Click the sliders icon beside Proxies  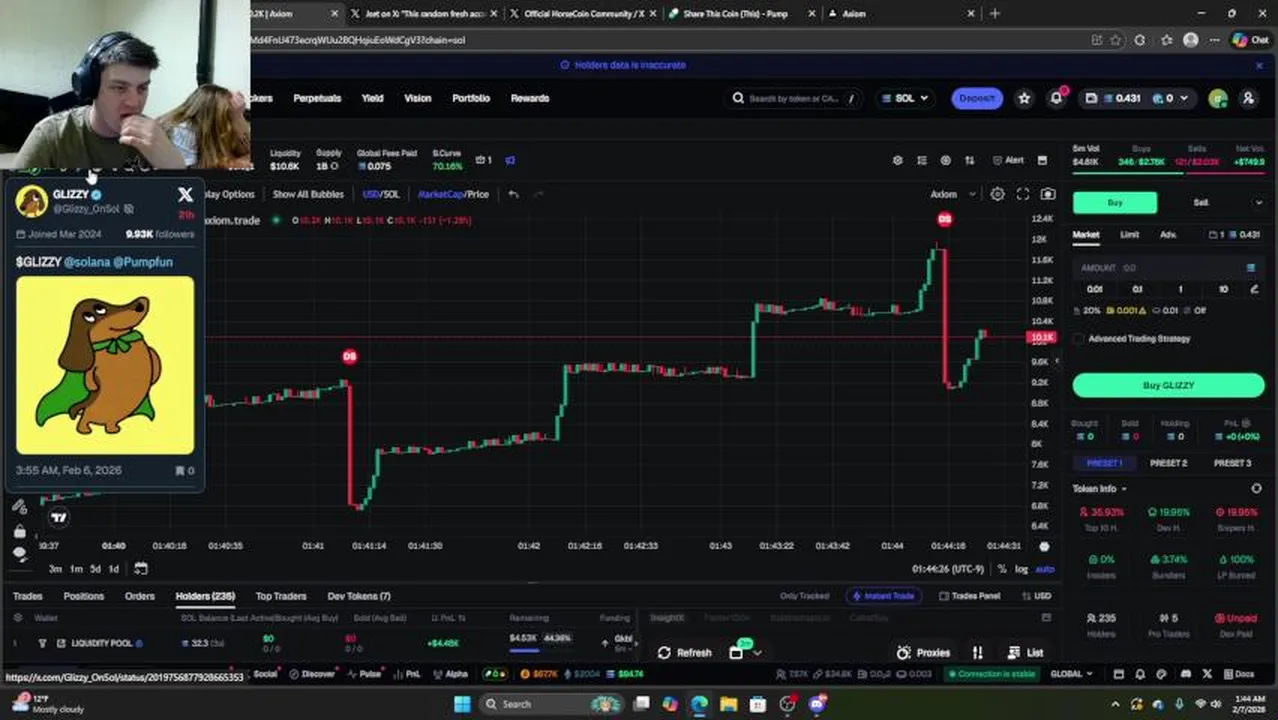[x=977, y=652]
